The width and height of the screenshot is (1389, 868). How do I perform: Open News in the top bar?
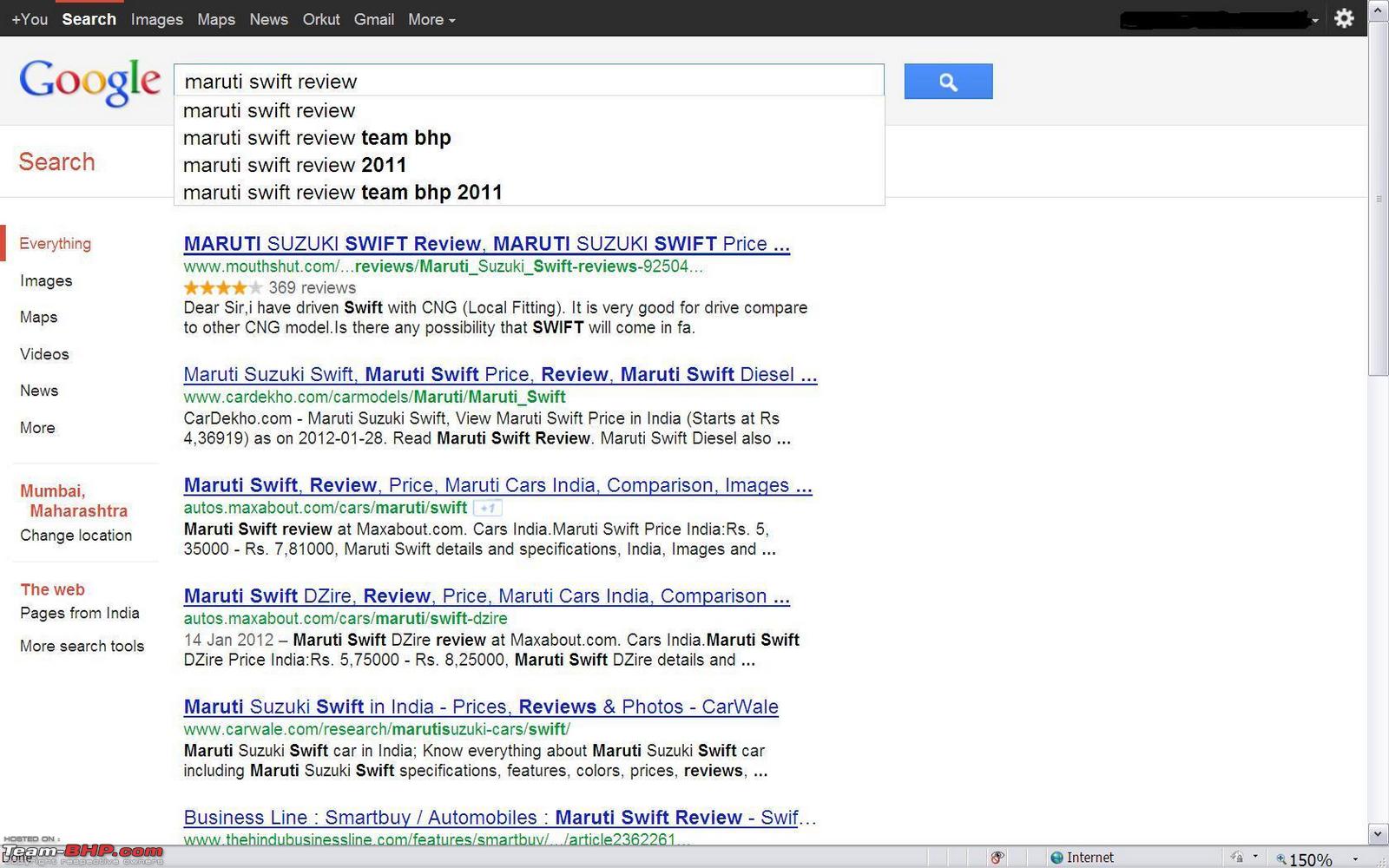(x=268, y=19)
